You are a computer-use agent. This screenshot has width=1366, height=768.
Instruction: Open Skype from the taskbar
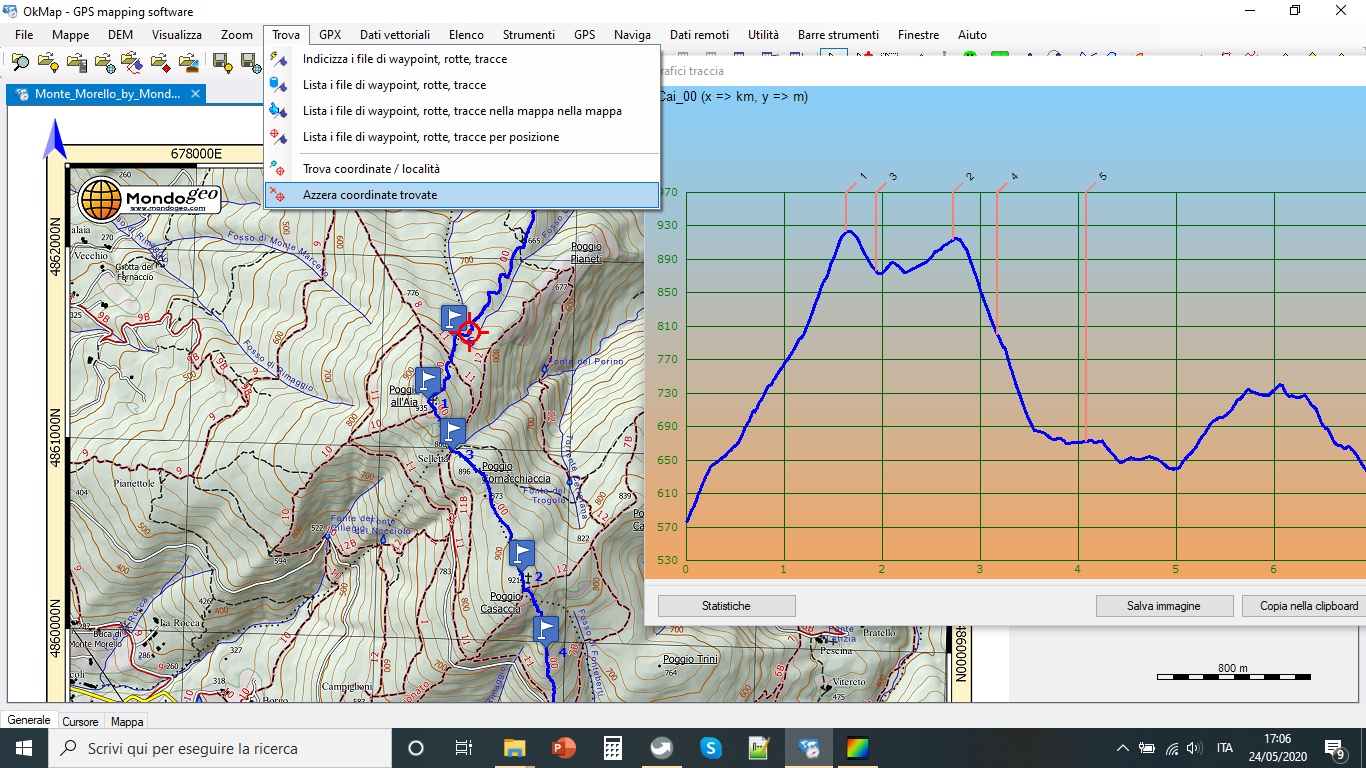click(711, 748)
